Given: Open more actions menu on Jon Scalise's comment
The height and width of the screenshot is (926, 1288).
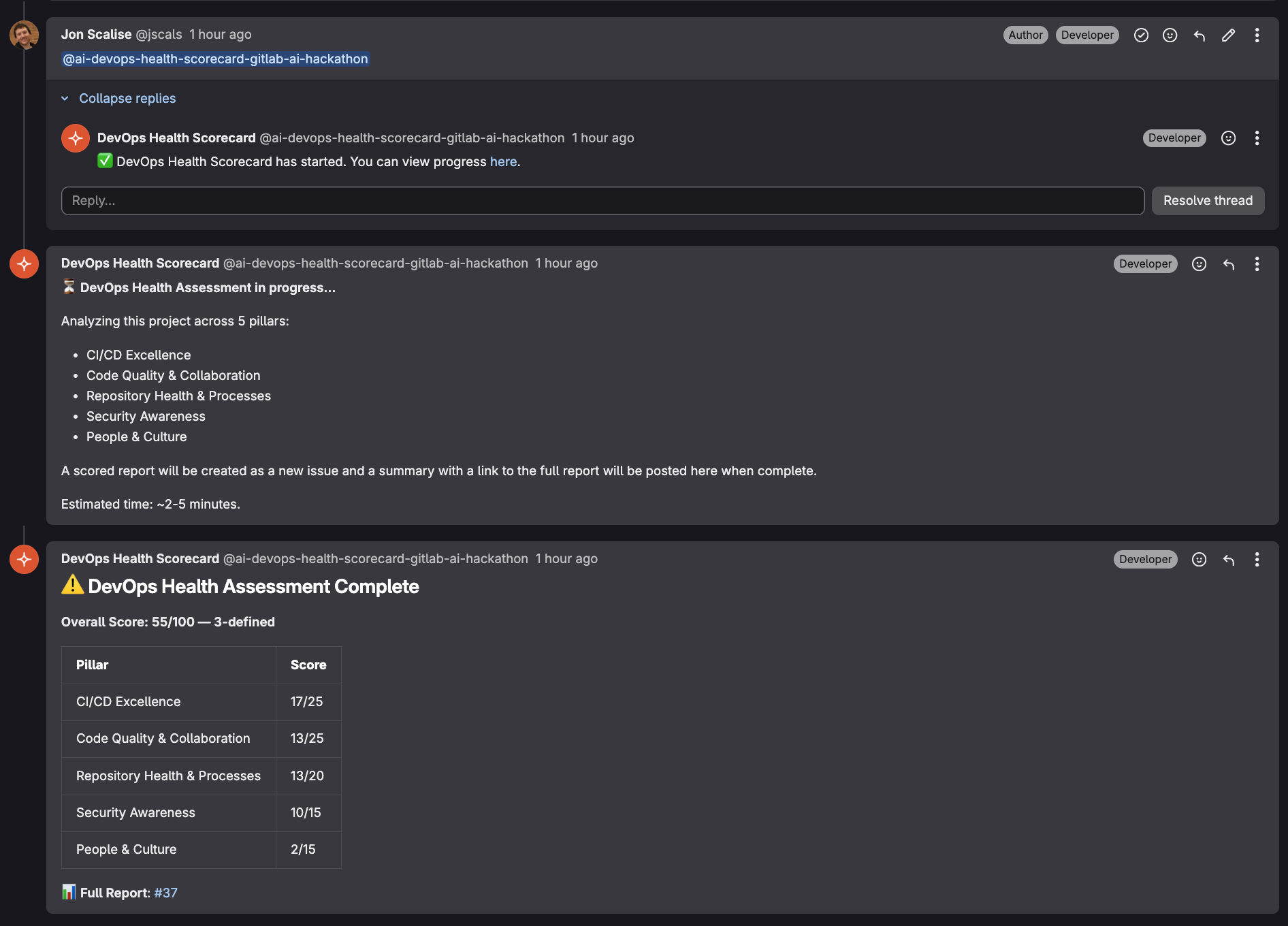Looking at the screenshot, I should [x=1257, y=35].
